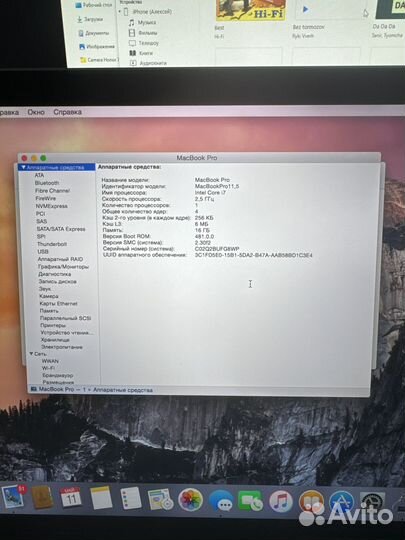Screen dimensions: 405x540
Task: Click the hardware UUID value
Action: [x=254, y=255]
